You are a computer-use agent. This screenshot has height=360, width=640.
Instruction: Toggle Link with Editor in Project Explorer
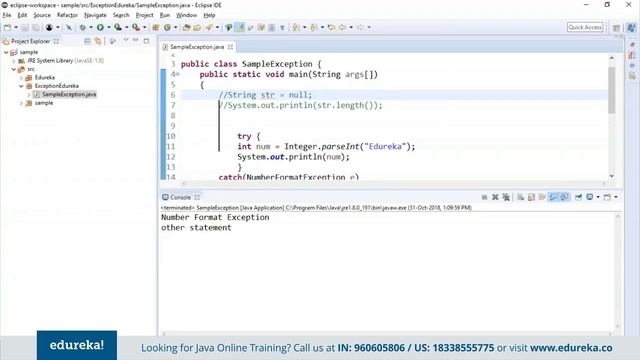point(98,41)
